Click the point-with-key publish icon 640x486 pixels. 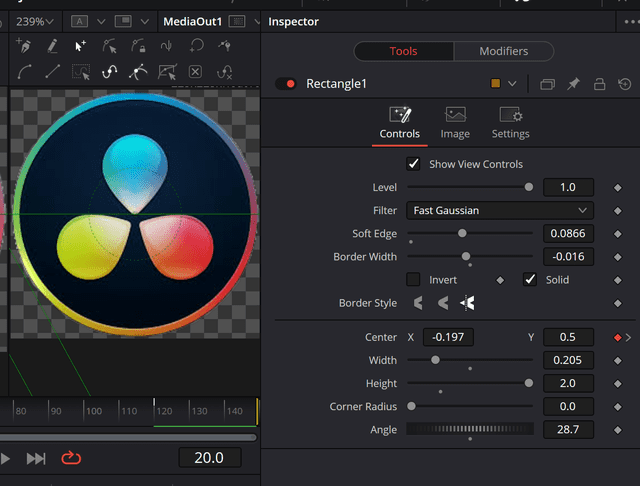coord(224,45)
